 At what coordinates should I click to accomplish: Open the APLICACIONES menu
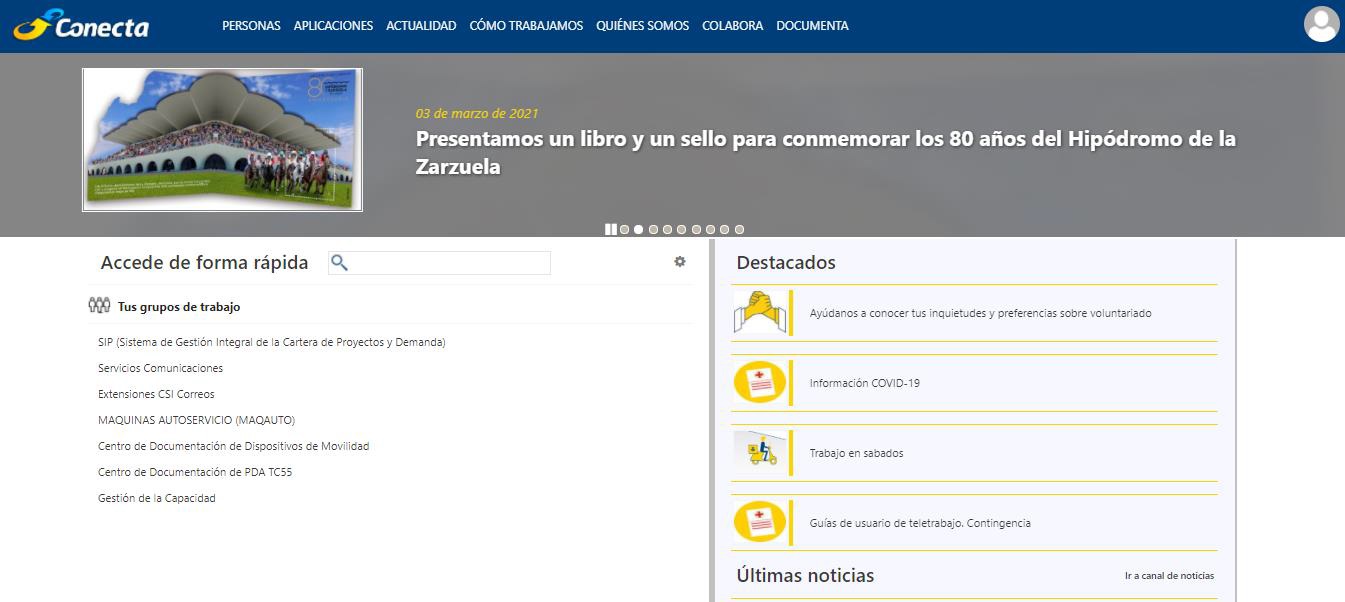tap(333, 26)
